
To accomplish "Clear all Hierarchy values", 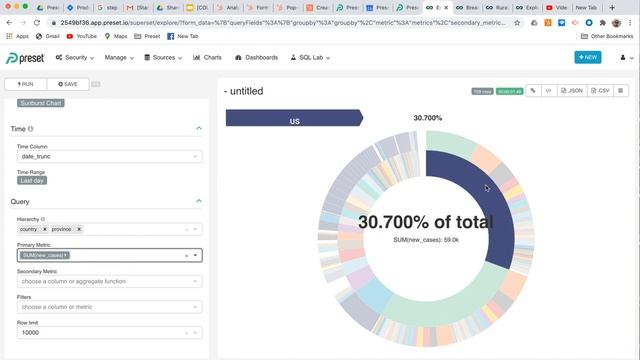I will (187, 229).
